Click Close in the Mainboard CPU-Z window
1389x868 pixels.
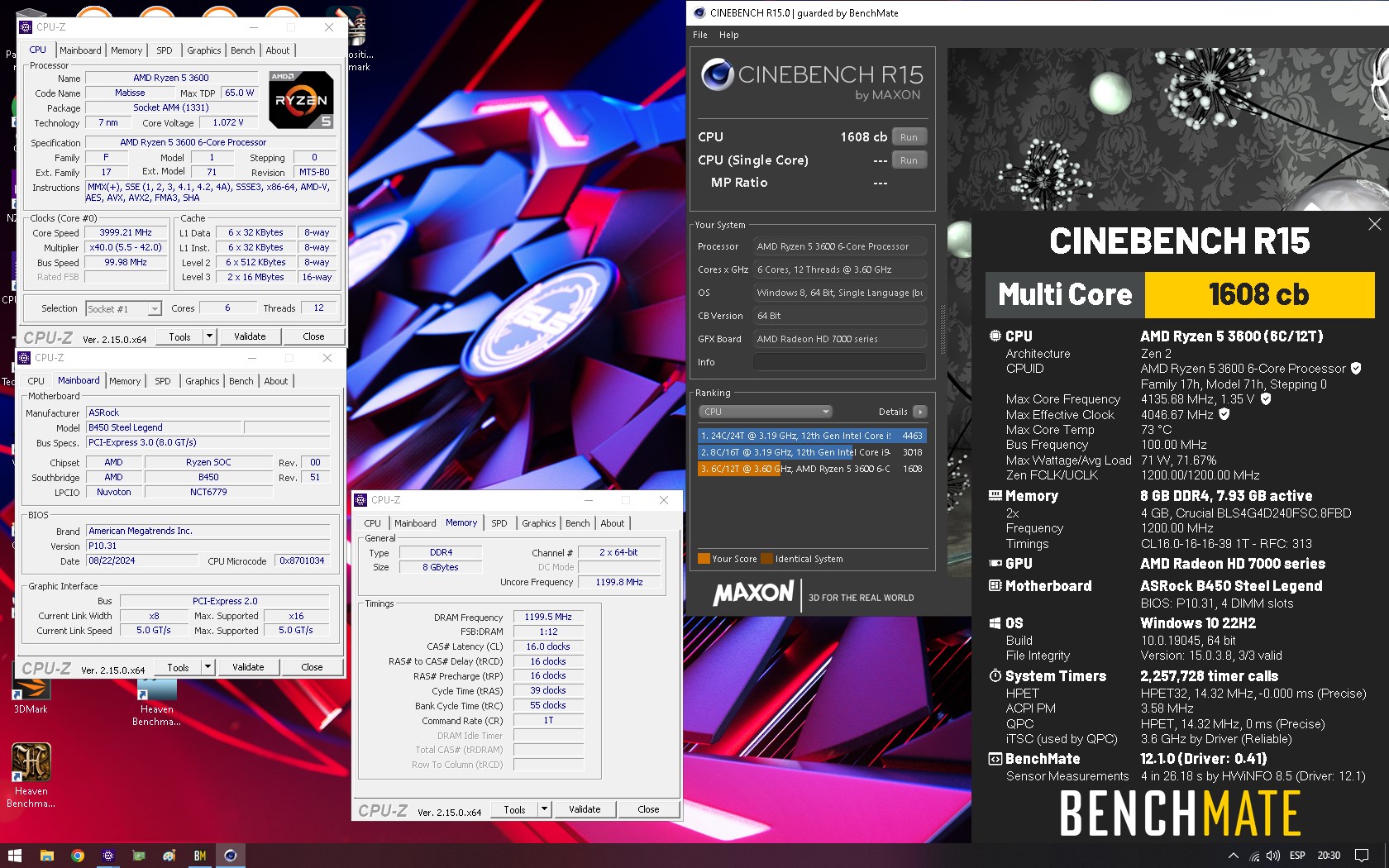pyautogui.click(x=312, y=667)
